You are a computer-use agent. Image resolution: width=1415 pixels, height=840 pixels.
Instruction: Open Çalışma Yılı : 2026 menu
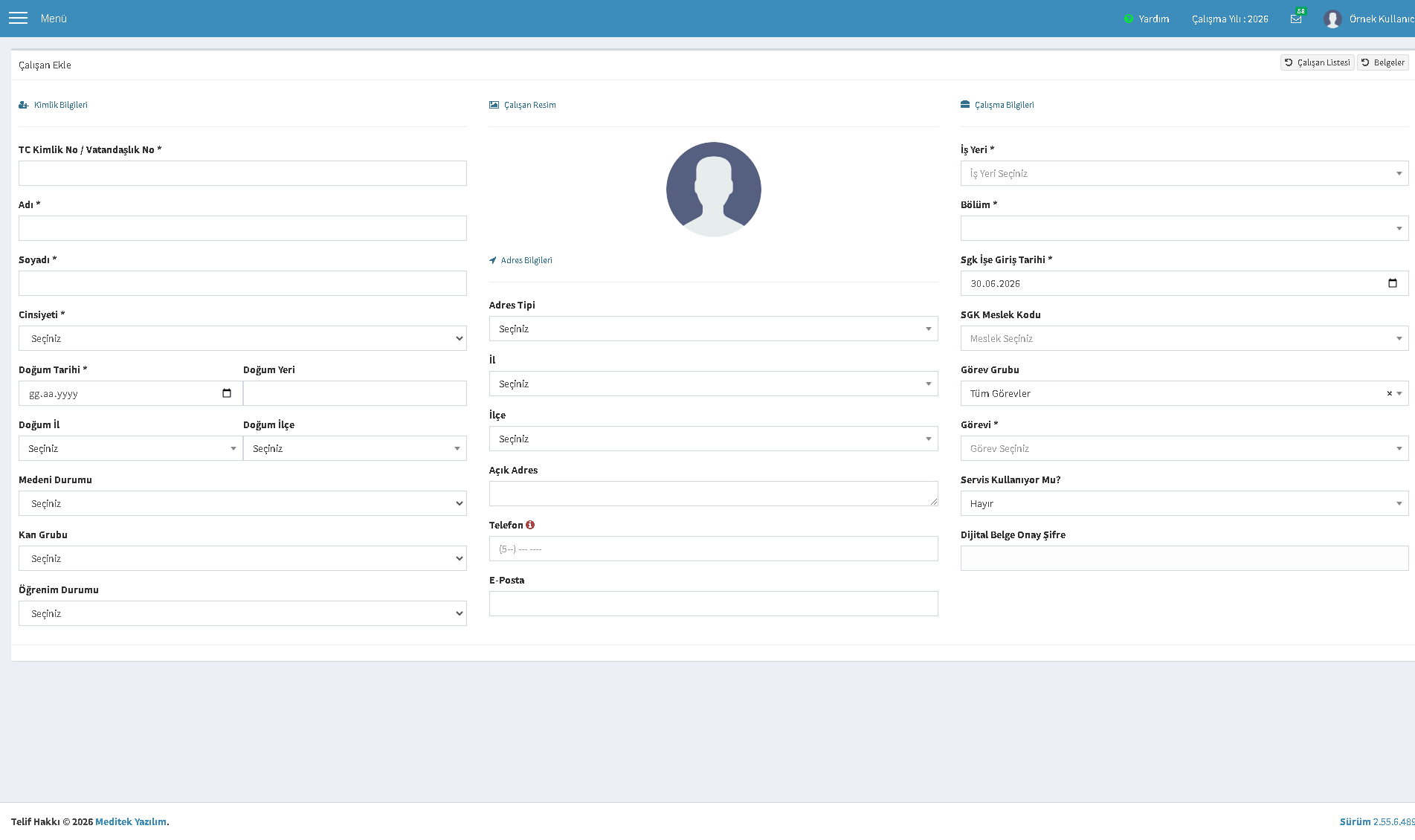point(1230,19)
